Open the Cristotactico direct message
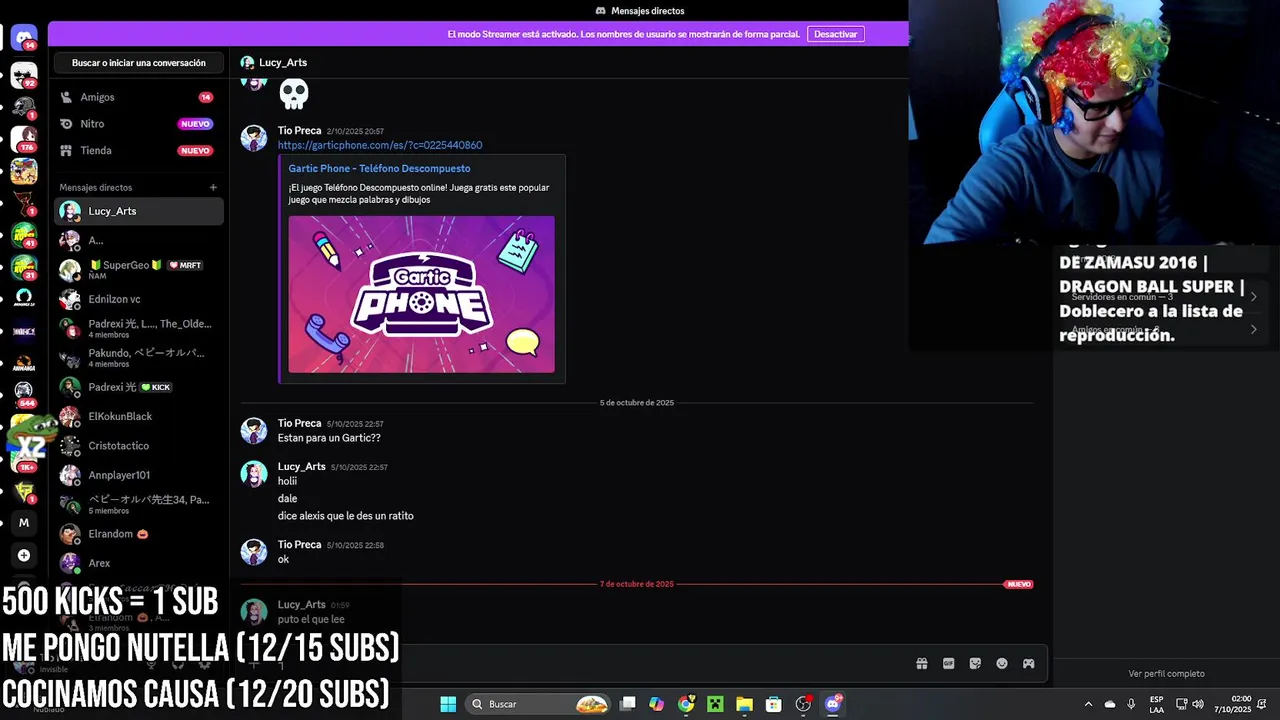 138,446
